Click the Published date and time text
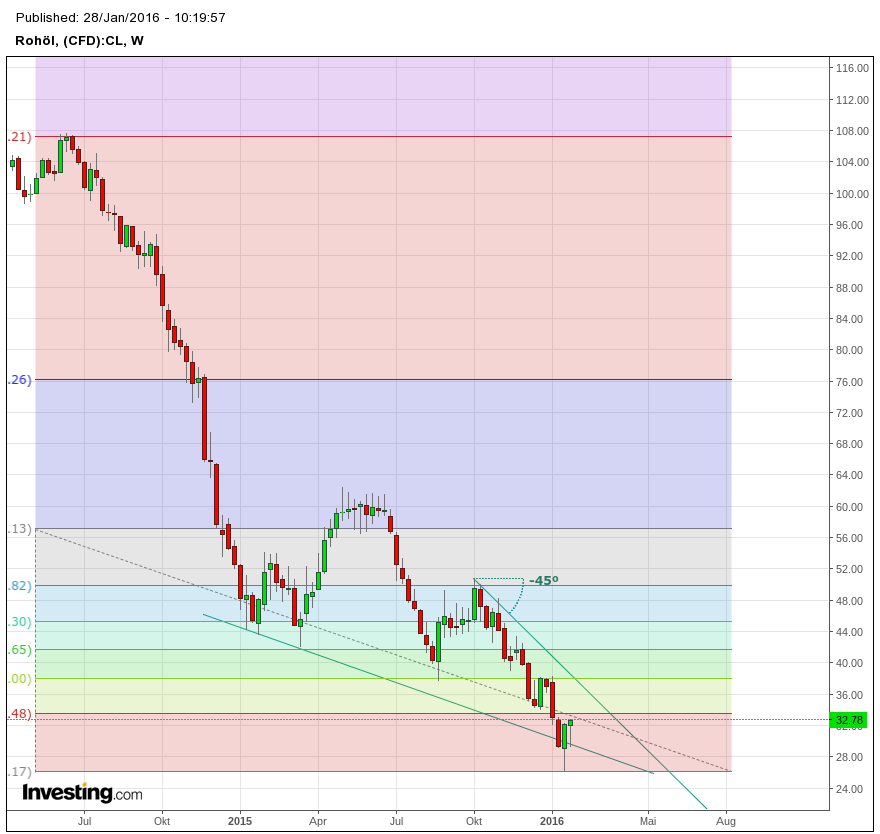 coord(121,17)
